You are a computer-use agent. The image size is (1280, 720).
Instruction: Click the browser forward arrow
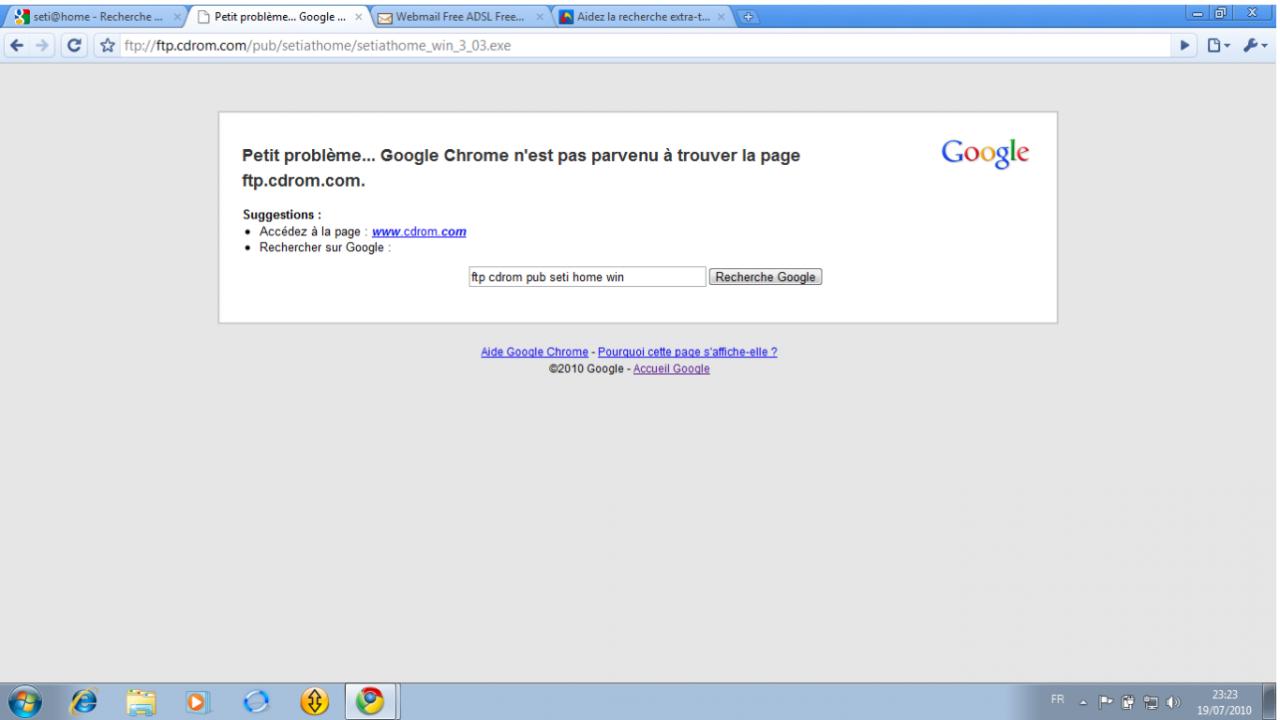tap(43, 46)
